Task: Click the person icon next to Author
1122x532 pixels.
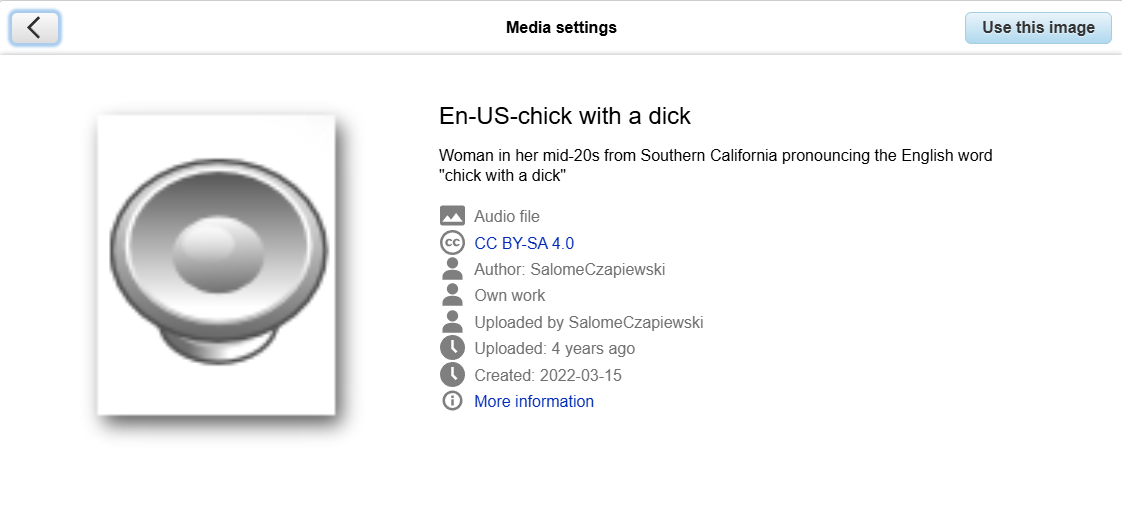Action: coord(452,269)
